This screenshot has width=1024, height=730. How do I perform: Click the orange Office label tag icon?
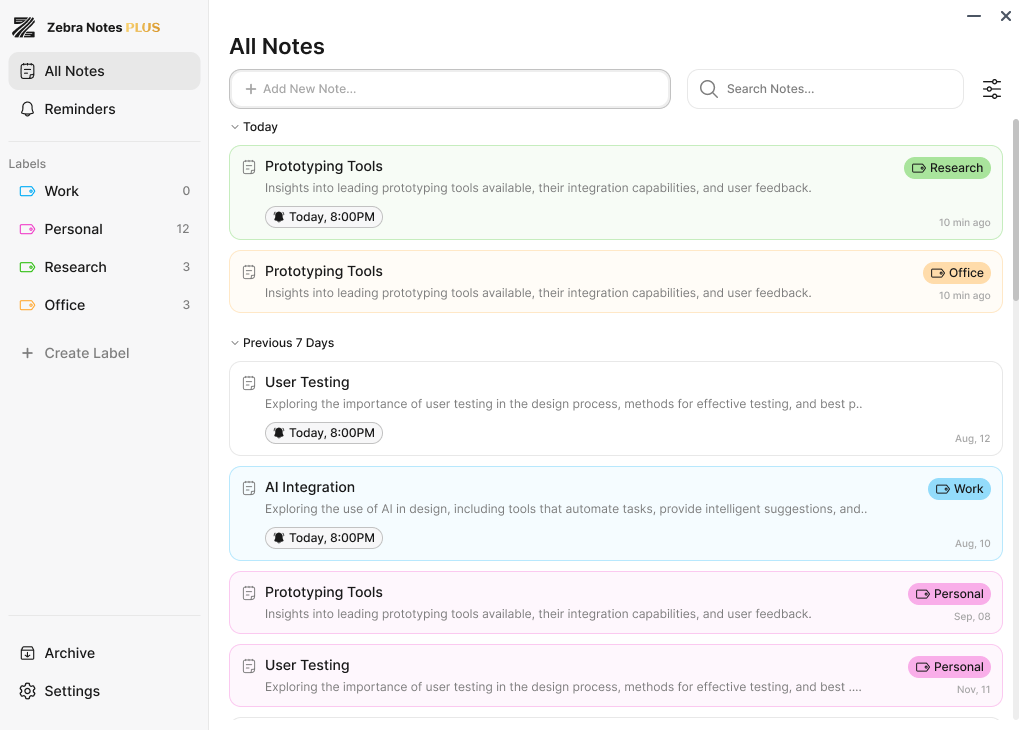(x=27, y=305)
